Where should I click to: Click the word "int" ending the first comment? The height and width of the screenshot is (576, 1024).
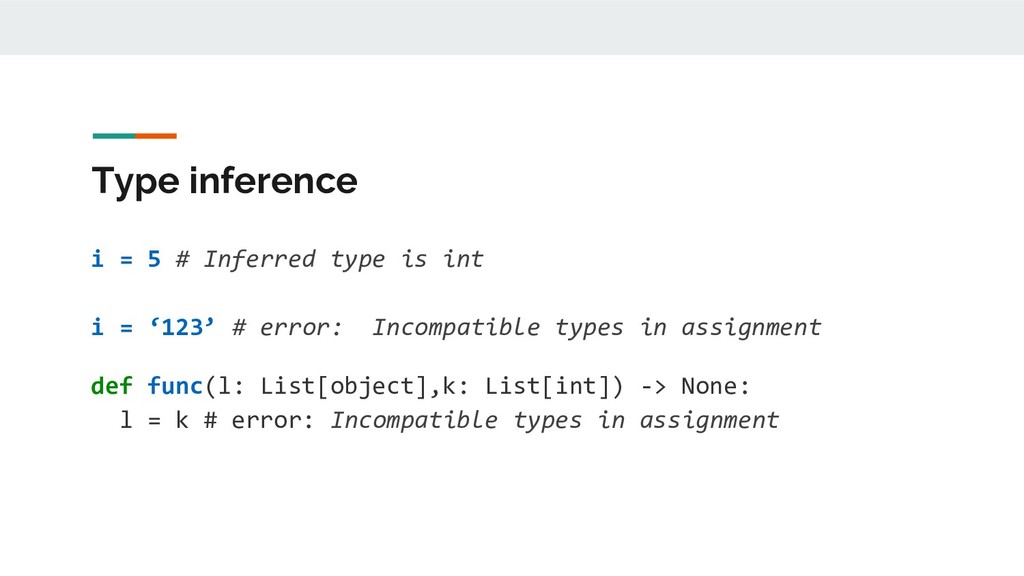pyautogui.click(x=463, y=260)
